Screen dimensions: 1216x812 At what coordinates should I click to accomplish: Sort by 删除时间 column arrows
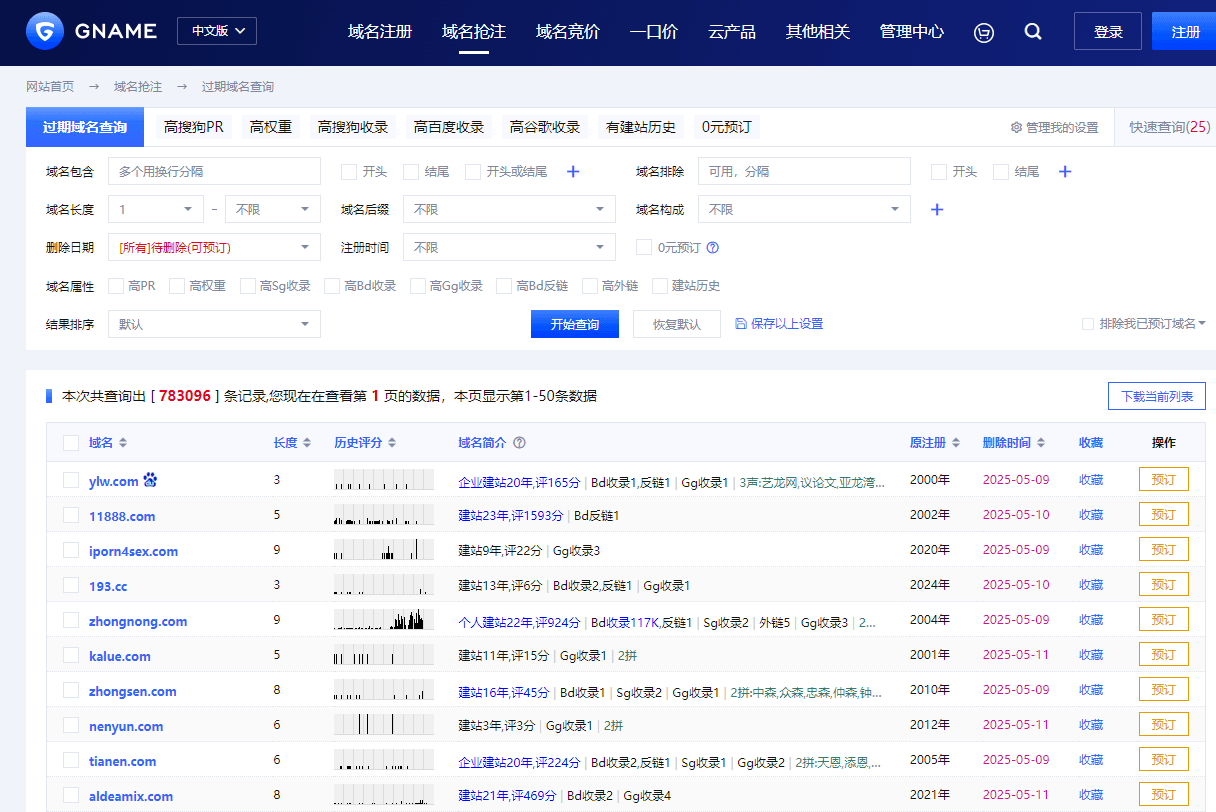tap(1040, 443)
